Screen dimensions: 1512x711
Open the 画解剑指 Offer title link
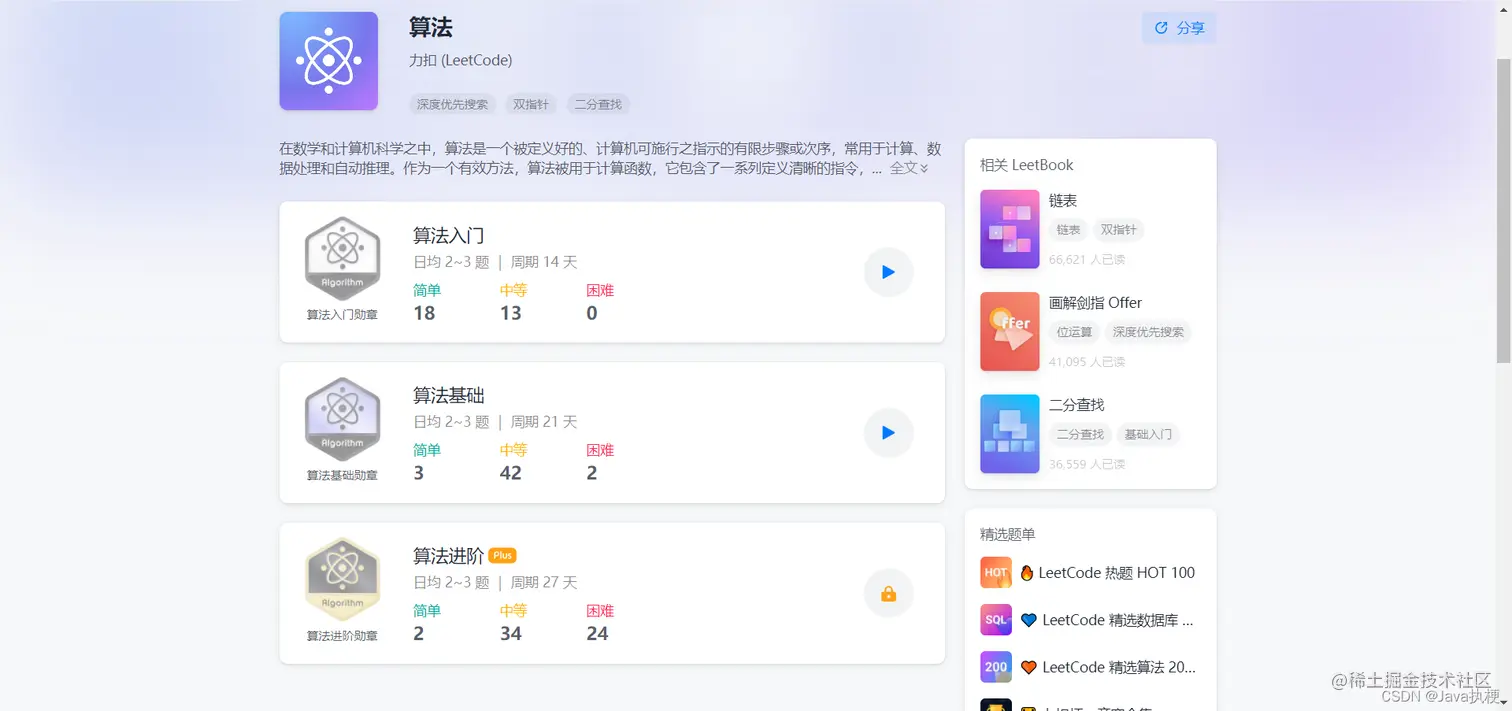click(1095, 303)
